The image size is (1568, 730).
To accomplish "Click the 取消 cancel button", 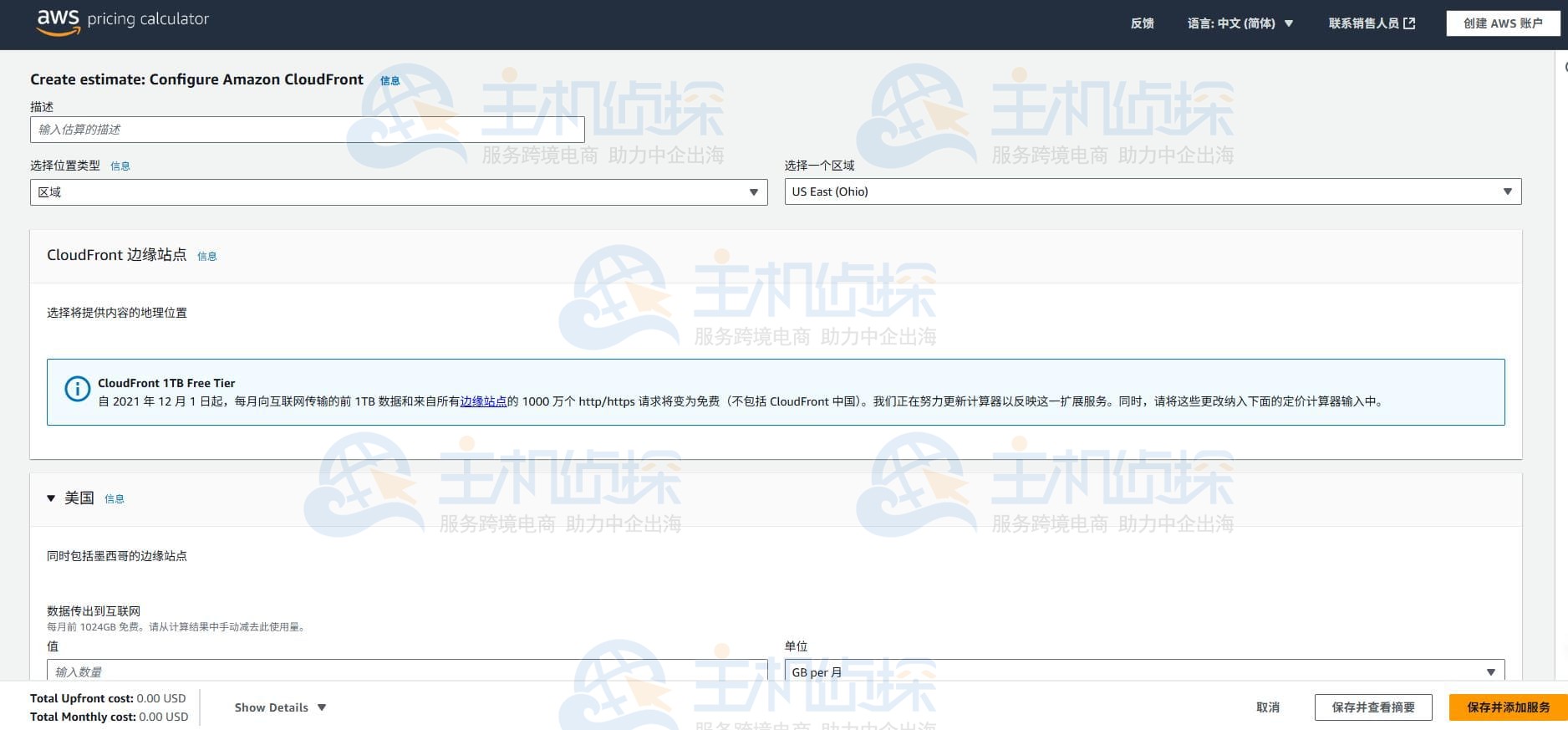I will 1268,707.
